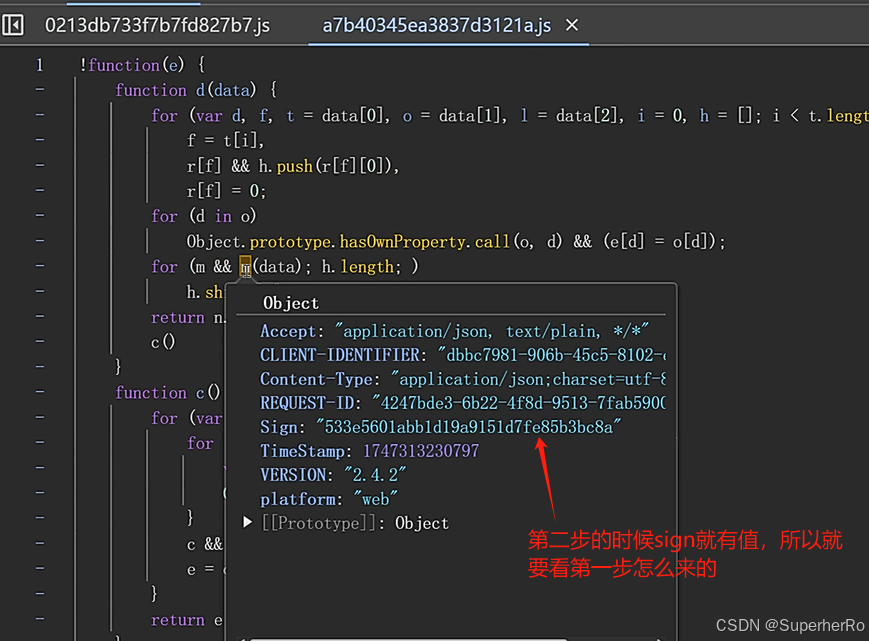869x641 pixels.
Task: Click the 'for (d in o)' line
Action: pyautogui.click(x=204, y=216)
